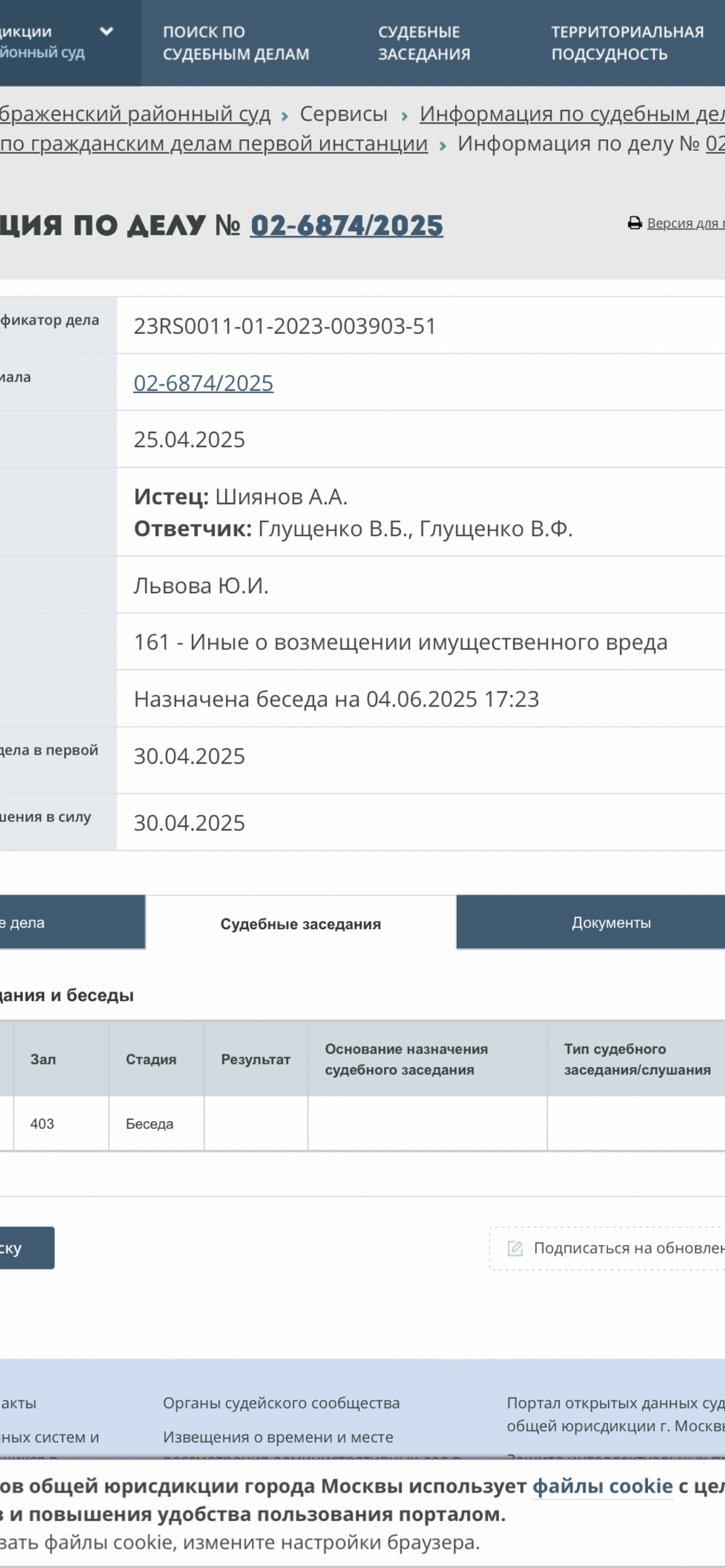This screenshot has height=1568, width=725.
Task: Click the 'Версия для печати' link
Action: [x=685, y=224]
